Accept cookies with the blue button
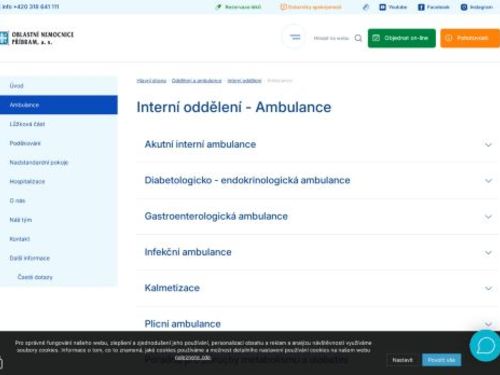 (x=441, y=360)
